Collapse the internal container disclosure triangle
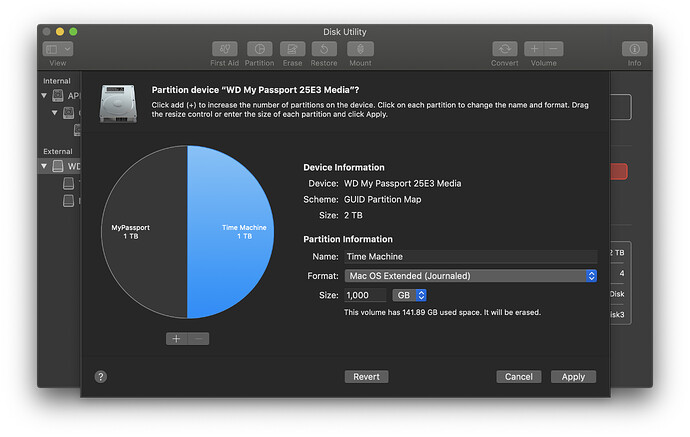 pyautogui.click(x=55, y=113)
